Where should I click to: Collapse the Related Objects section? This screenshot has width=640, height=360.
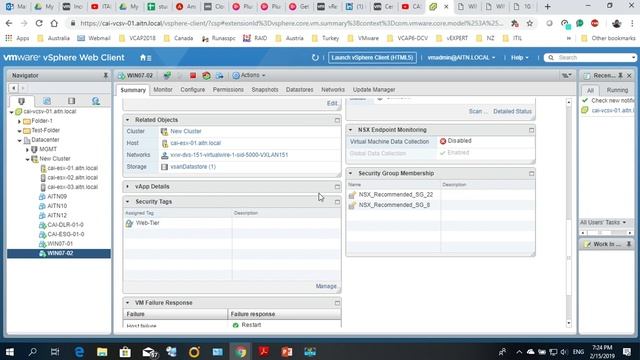pos(127,120)
